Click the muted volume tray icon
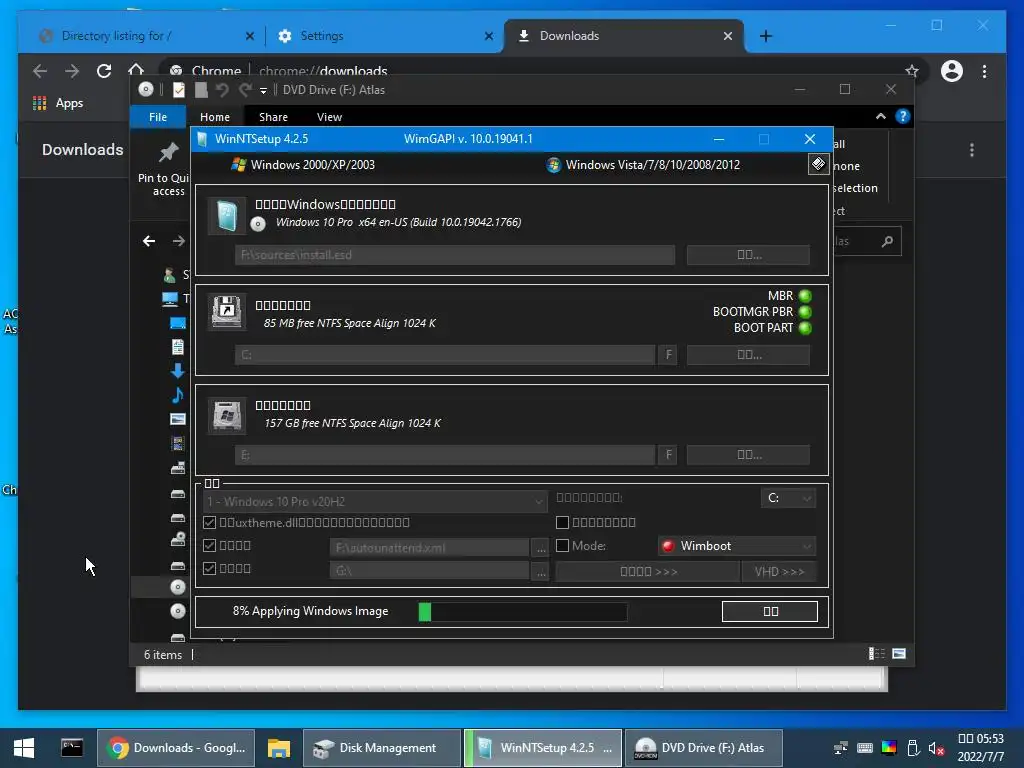 pyautogui.click(x=936, y=748)
